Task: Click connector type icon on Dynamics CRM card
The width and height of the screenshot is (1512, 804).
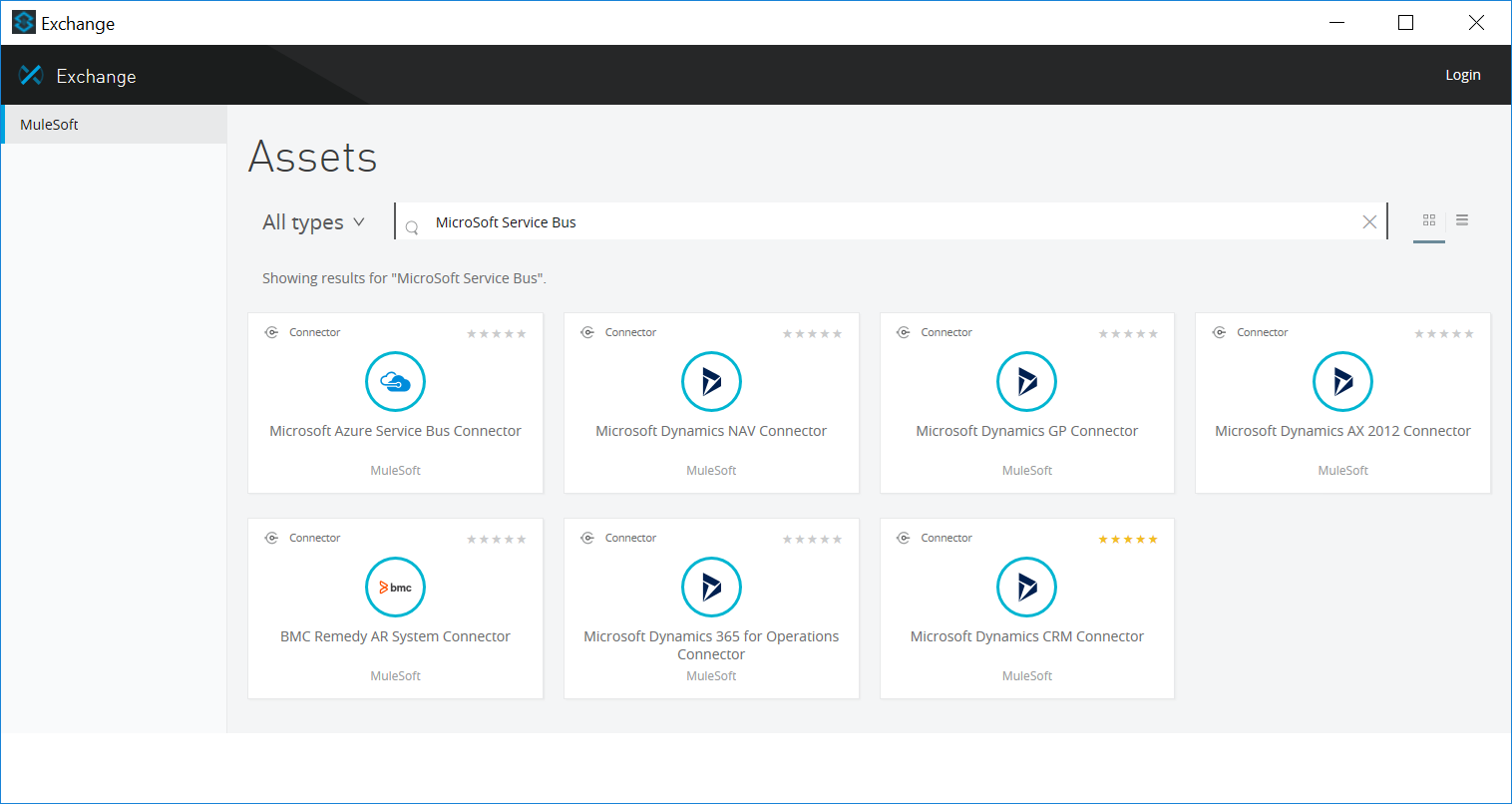Action: click(x=903, y=538)
